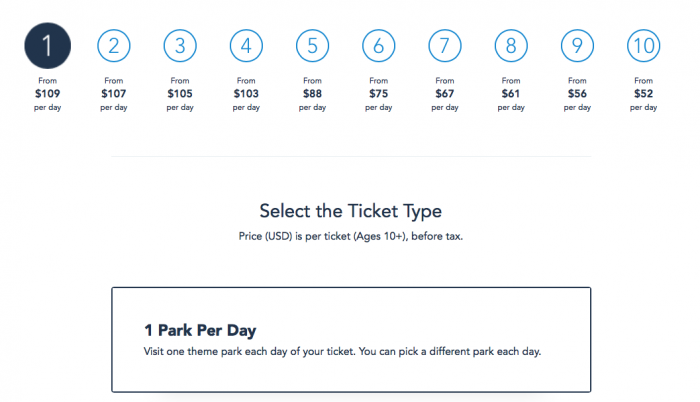This screenshot has width=700, height=402.
Task: Choose the 2 day ticket option
Action: pos(113,45)
